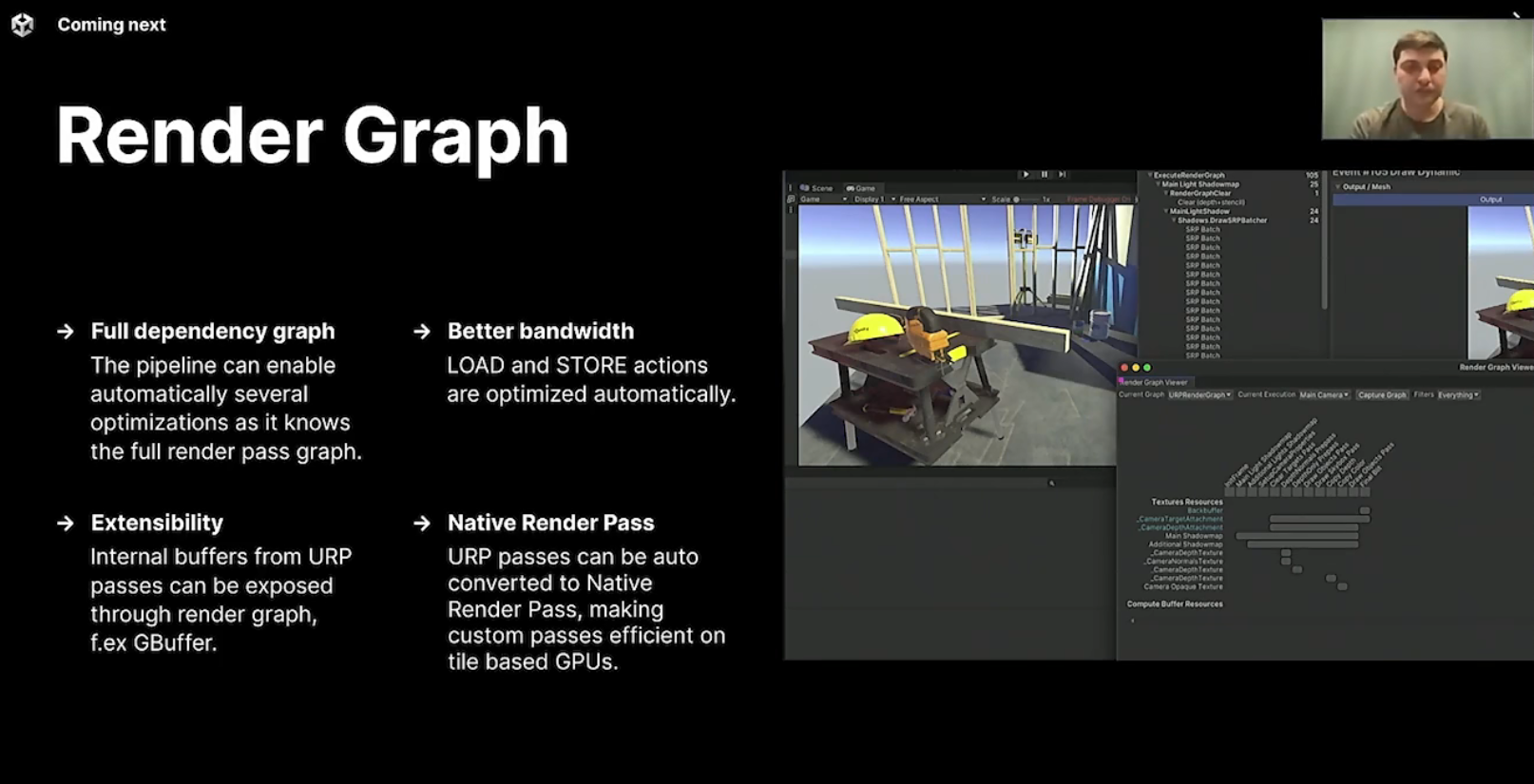Open the Free Aspect dropdown
Screen dimensions: 1534x784
[941, 200]
